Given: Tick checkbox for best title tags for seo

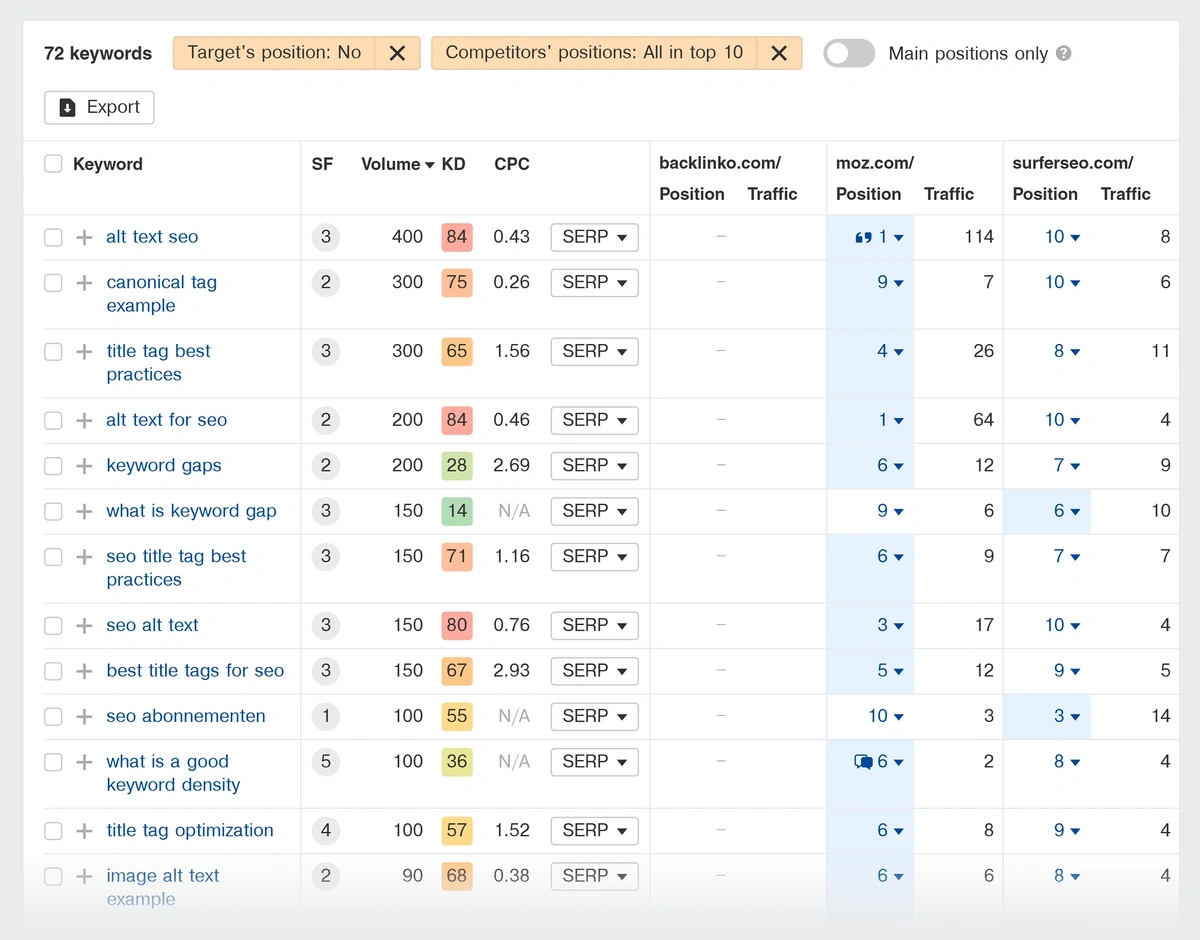Looking at the screenshot, I should [53, 671].
